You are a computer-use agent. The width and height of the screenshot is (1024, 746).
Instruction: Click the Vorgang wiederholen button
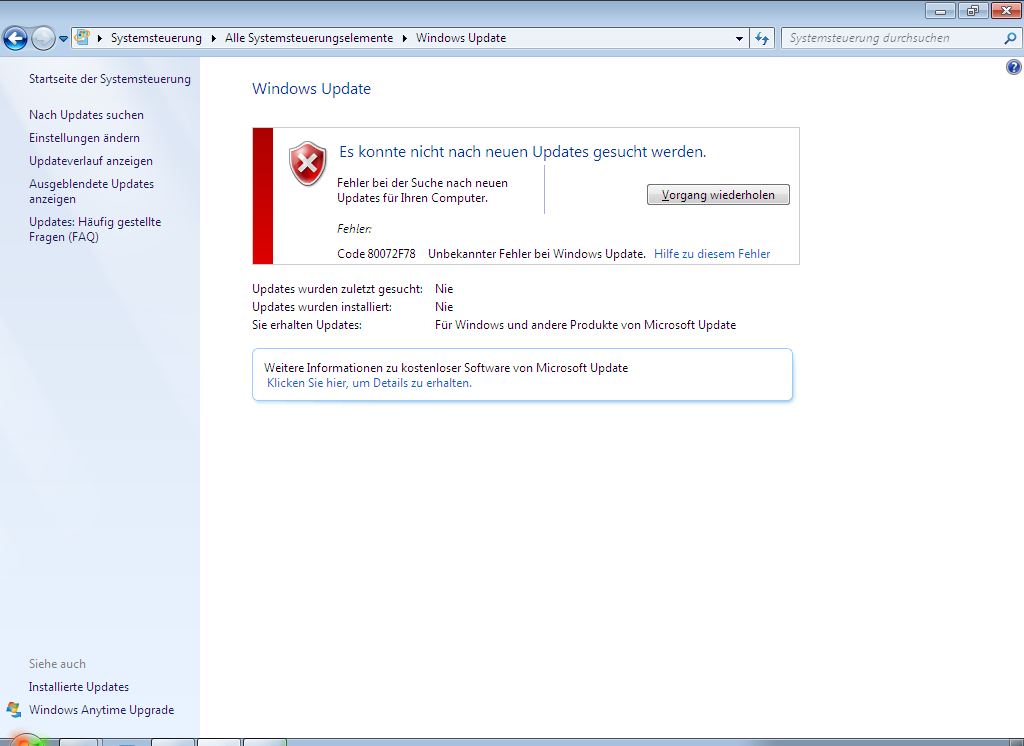[x=718, y=195]
